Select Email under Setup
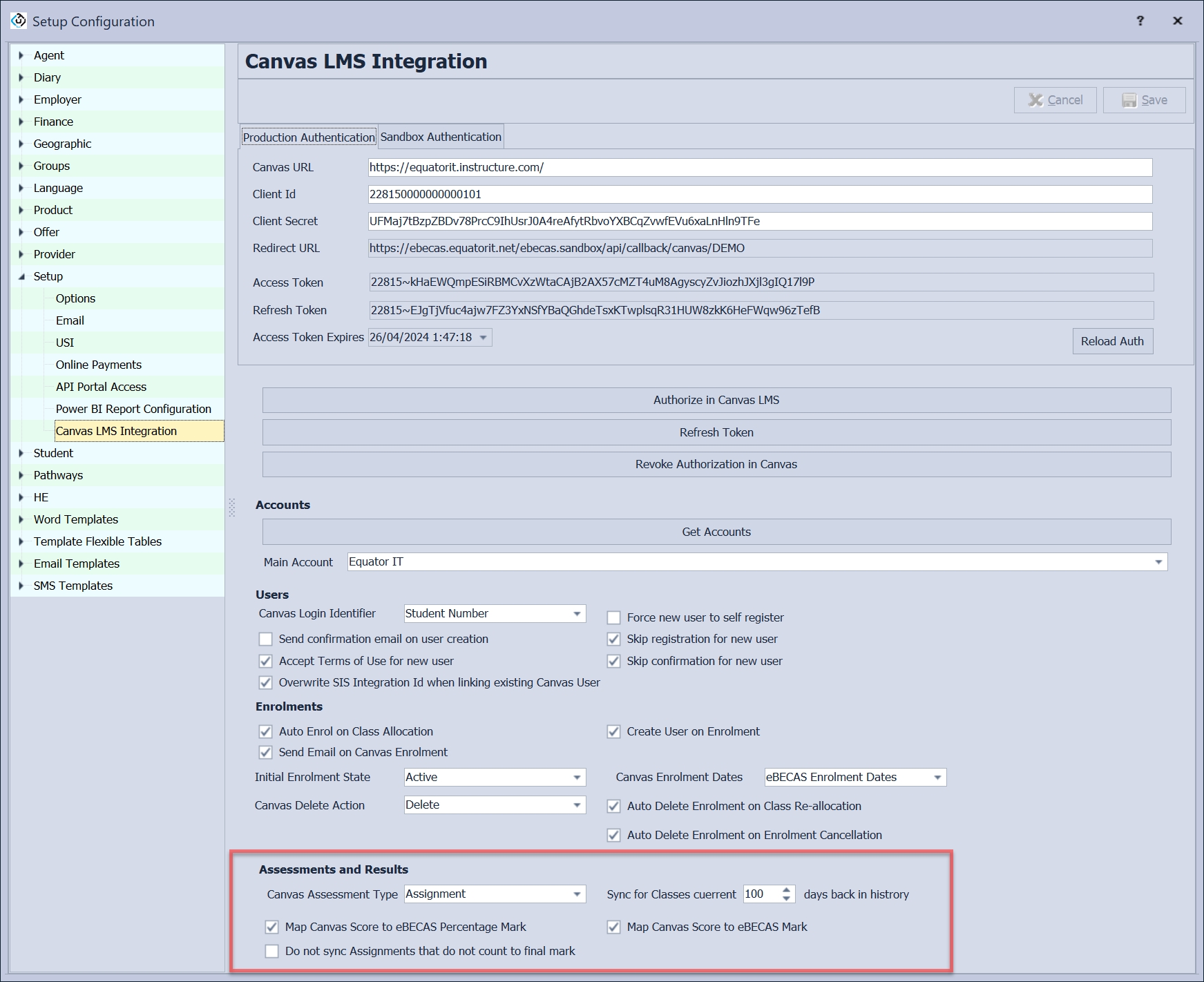 coord(70,320)
